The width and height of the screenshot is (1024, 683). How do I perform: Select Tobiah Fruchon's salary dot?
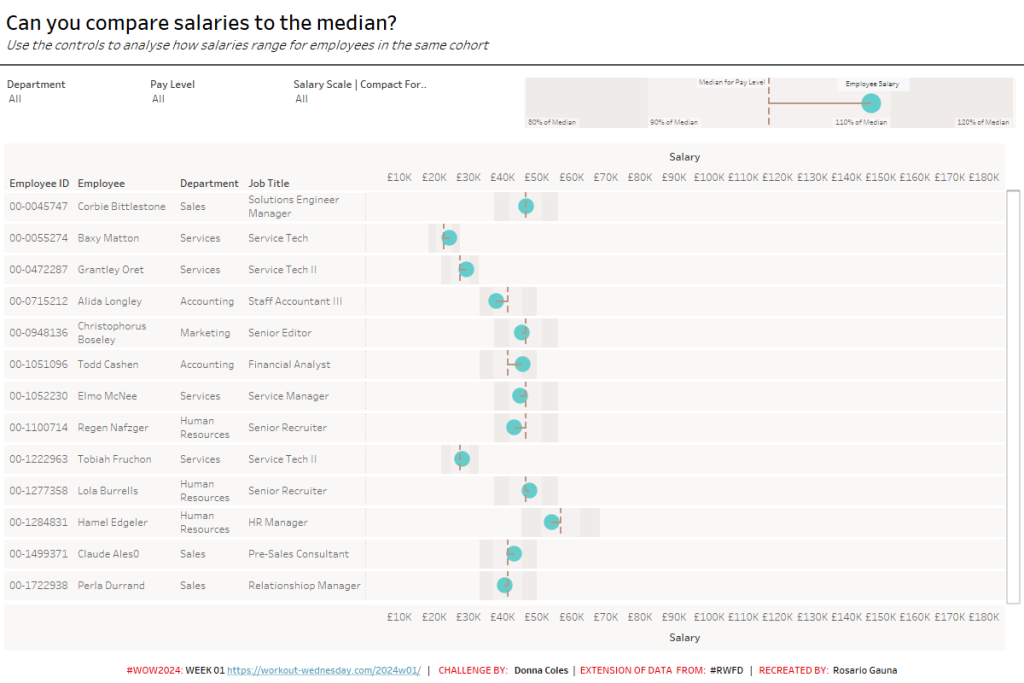coord(462,459)
